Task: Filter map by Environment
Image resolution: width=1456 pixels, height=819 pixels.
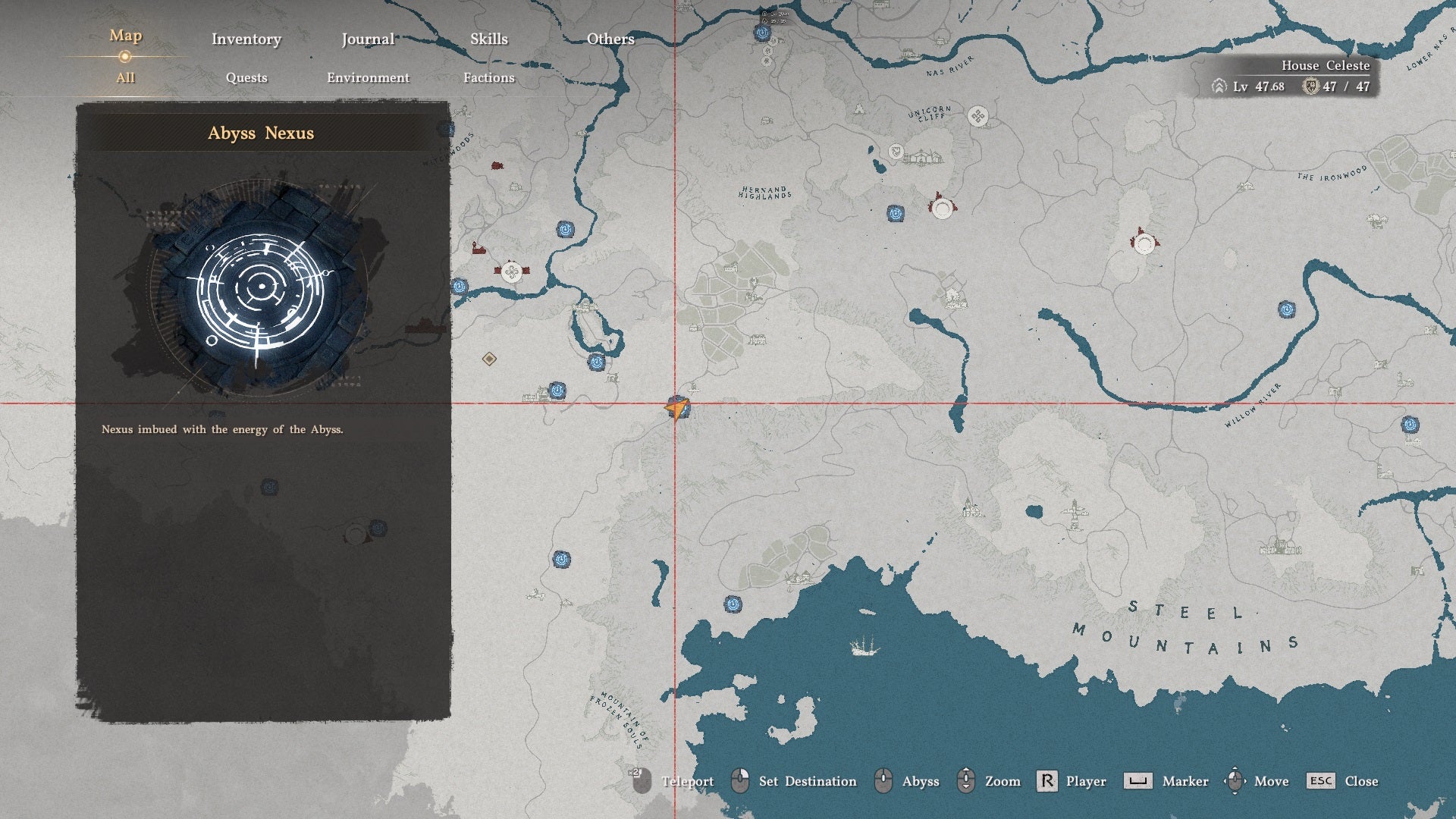Action: coord(368,77)
